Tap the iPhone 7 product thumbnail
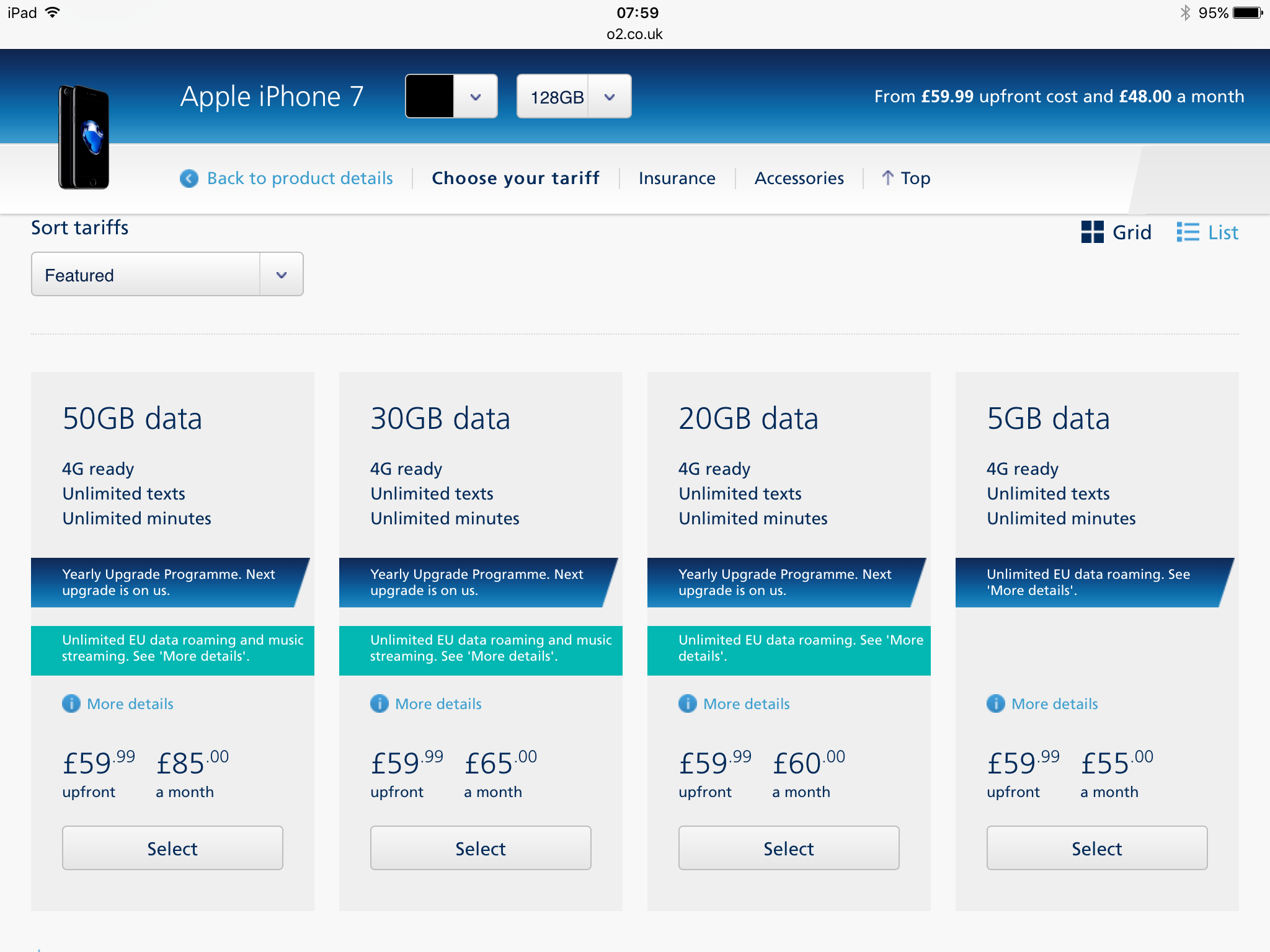 point(84,137)
